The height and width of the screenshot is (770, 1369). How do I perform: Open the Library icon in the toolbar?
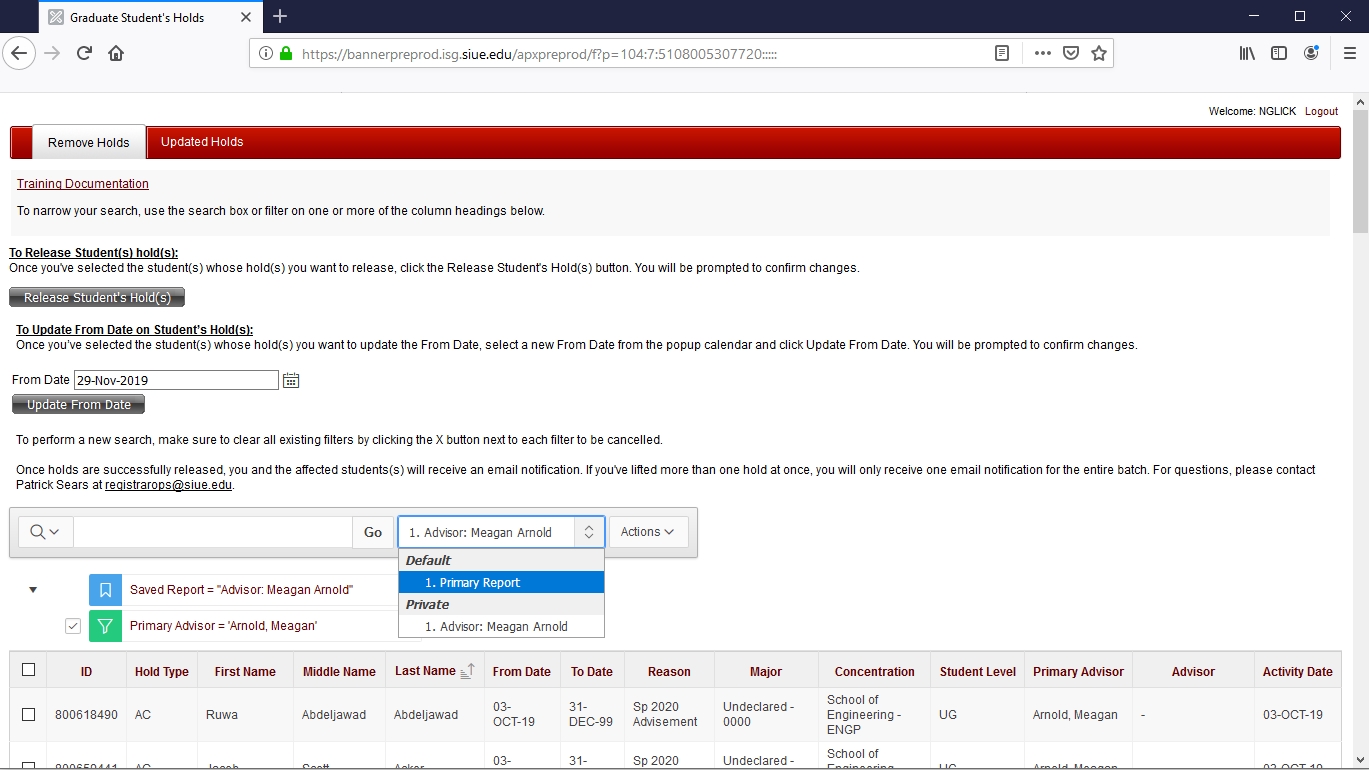1247,54
